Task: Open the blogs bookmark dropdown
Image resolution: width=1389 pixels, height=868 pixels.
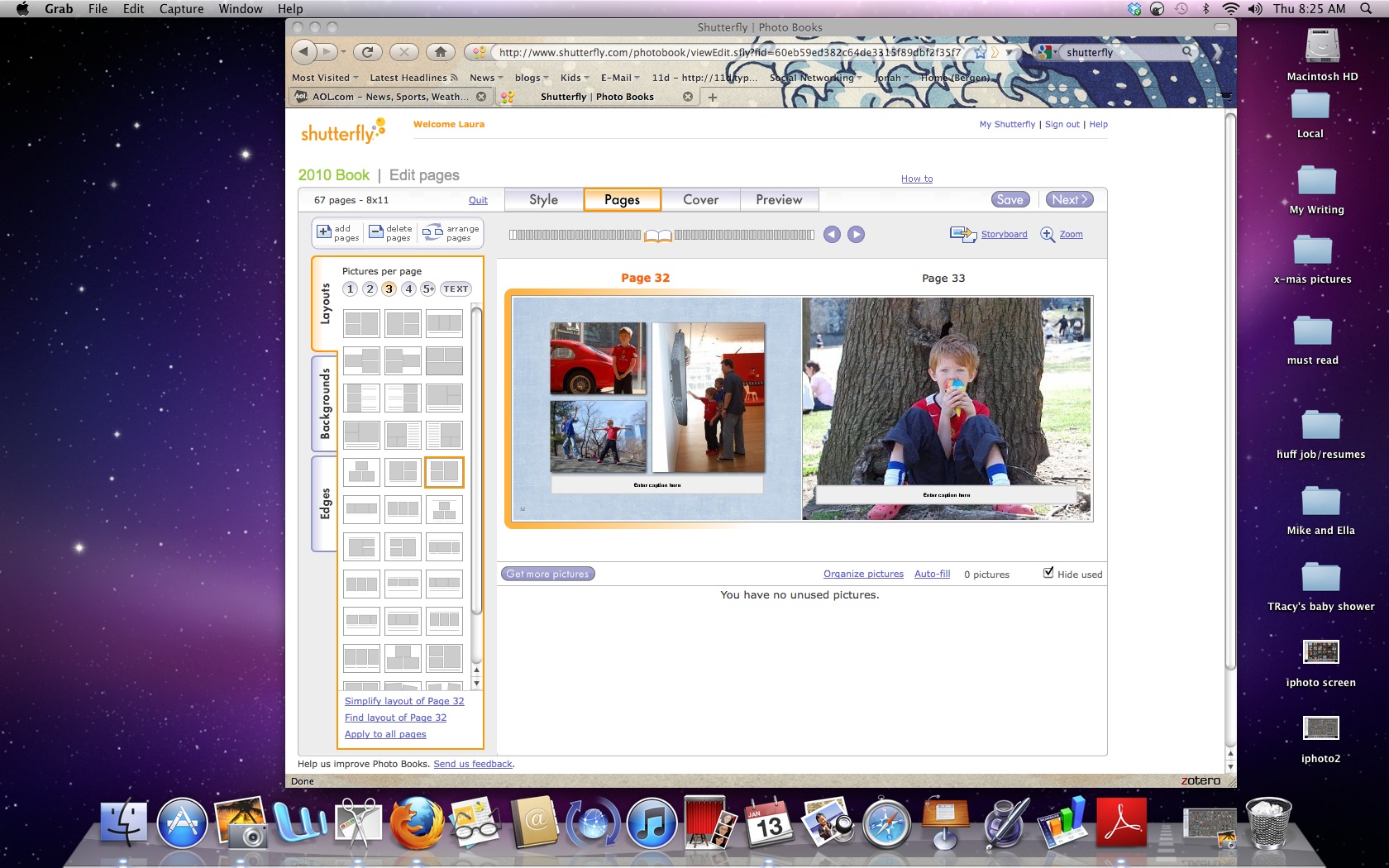Action: tap(532, 78)
